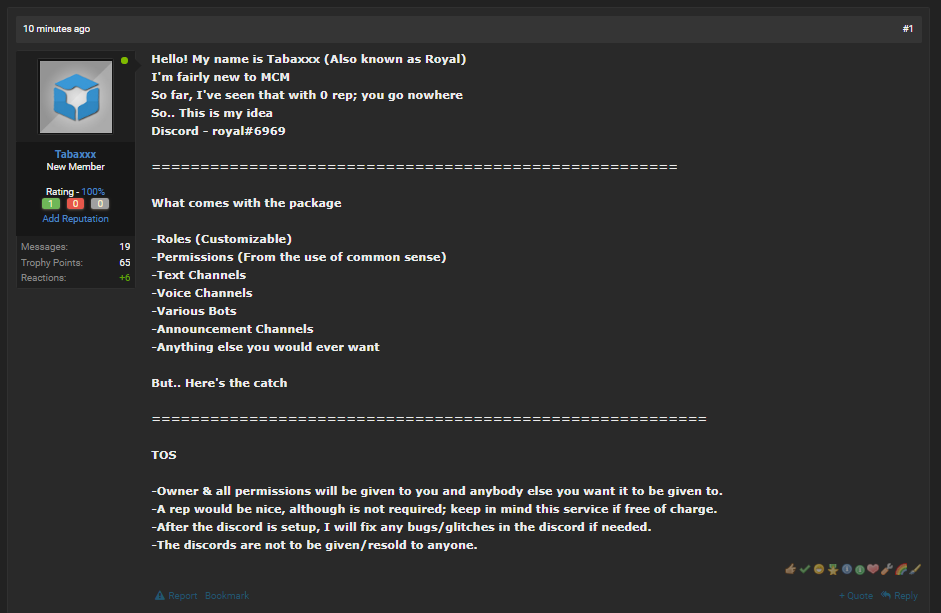Open the post number #1 permalink
This screenshot has height=613, width=941.
click(x=907, y=29)
